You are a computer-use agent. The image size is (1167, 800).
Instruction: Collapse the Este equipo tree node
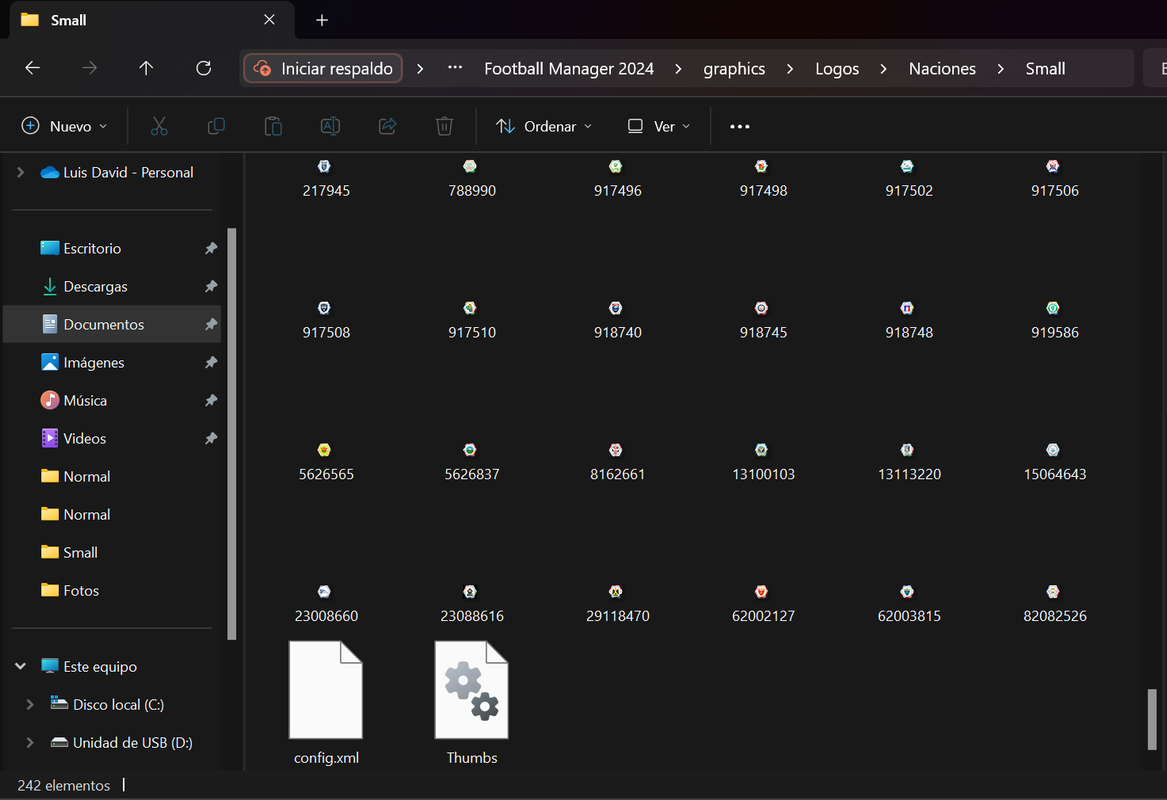pyautogui.click(x=21, y=667)
